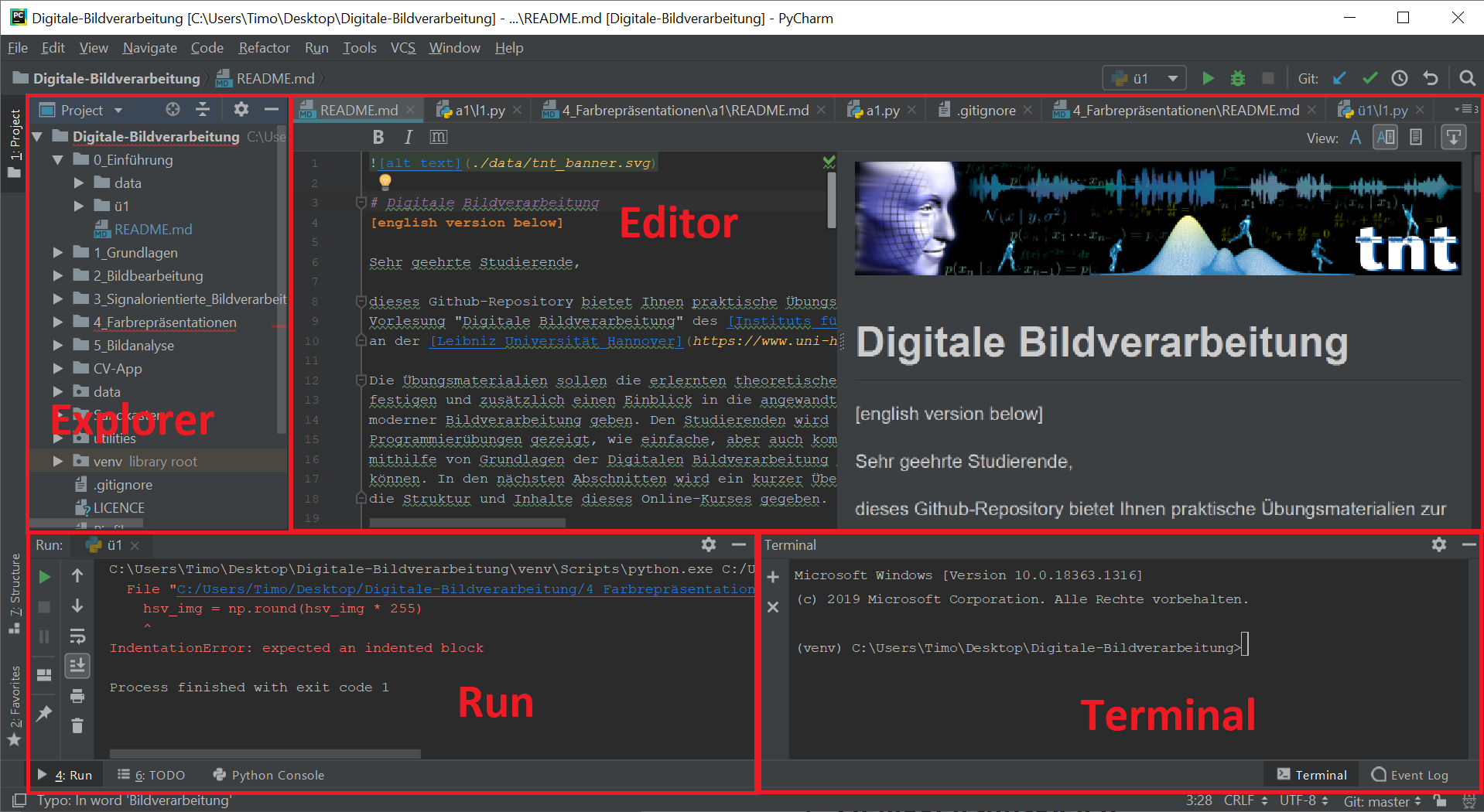Clear the Run console with the trash icon
This screenshot has width=1484, height=812.
77,725
